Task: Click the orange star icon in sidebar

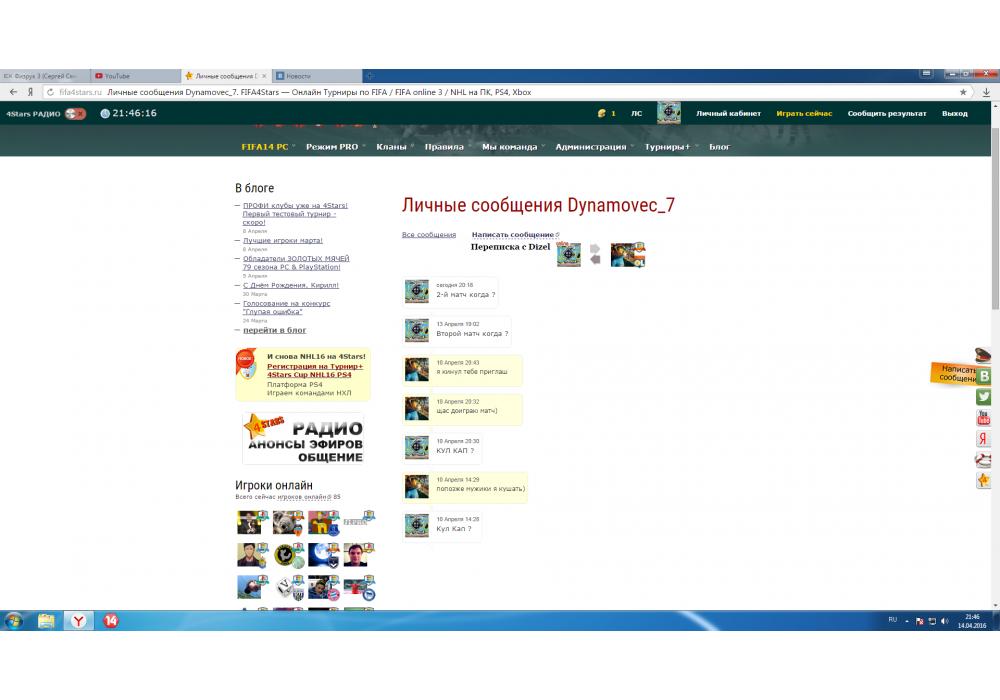Action: point(983,481)
